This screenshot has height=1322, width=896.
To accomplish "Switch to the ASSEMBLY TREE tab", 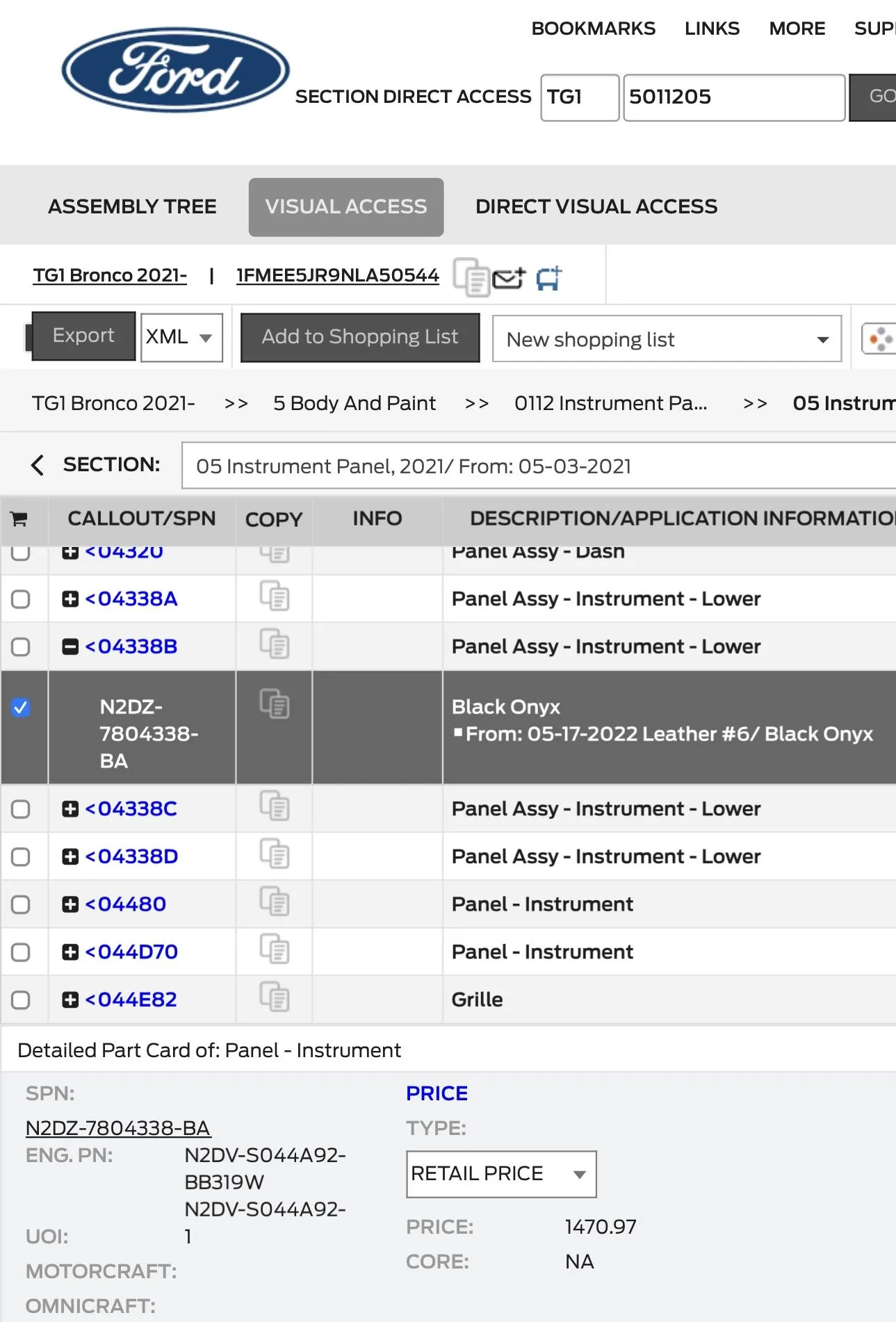I will (x=132, y=206).
